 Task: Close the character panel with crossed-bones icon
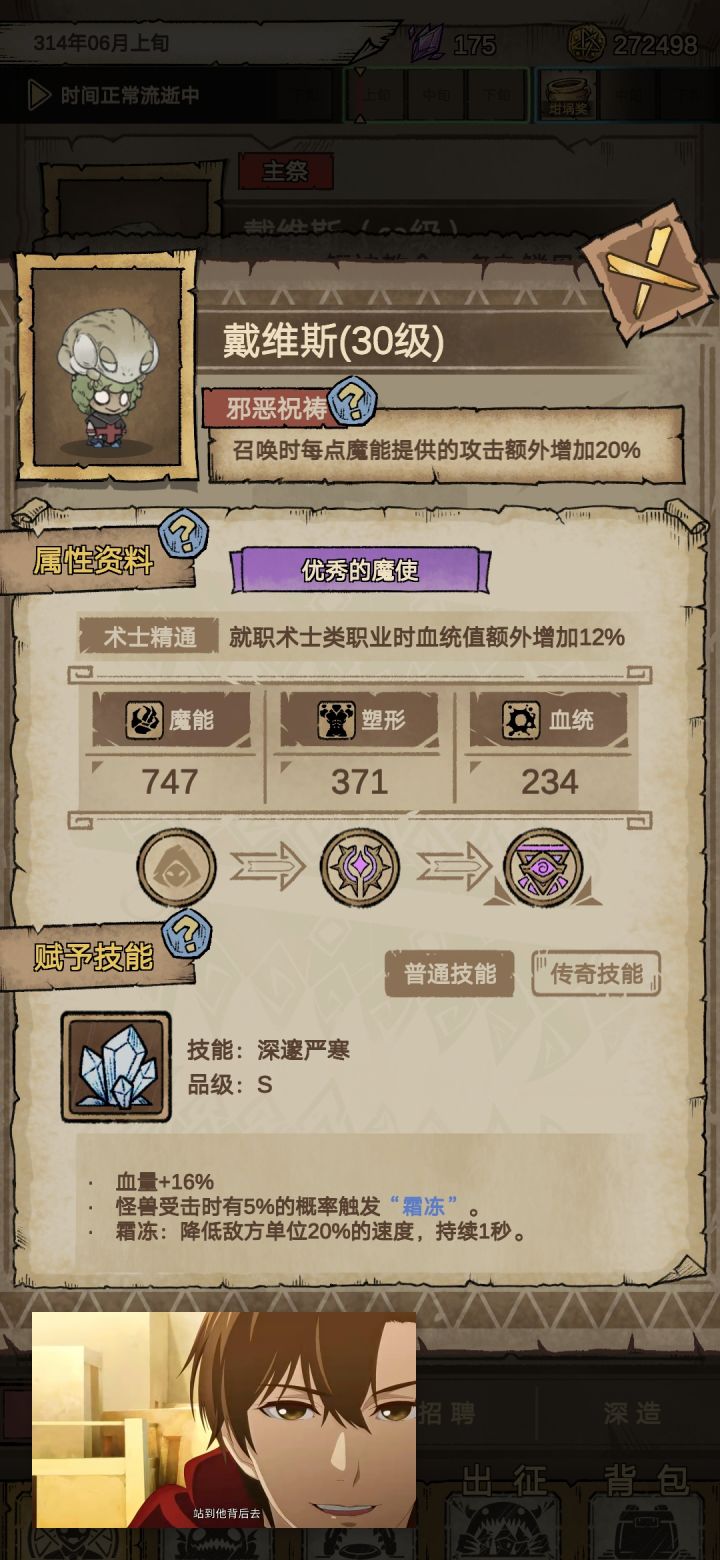coord(650,273)
